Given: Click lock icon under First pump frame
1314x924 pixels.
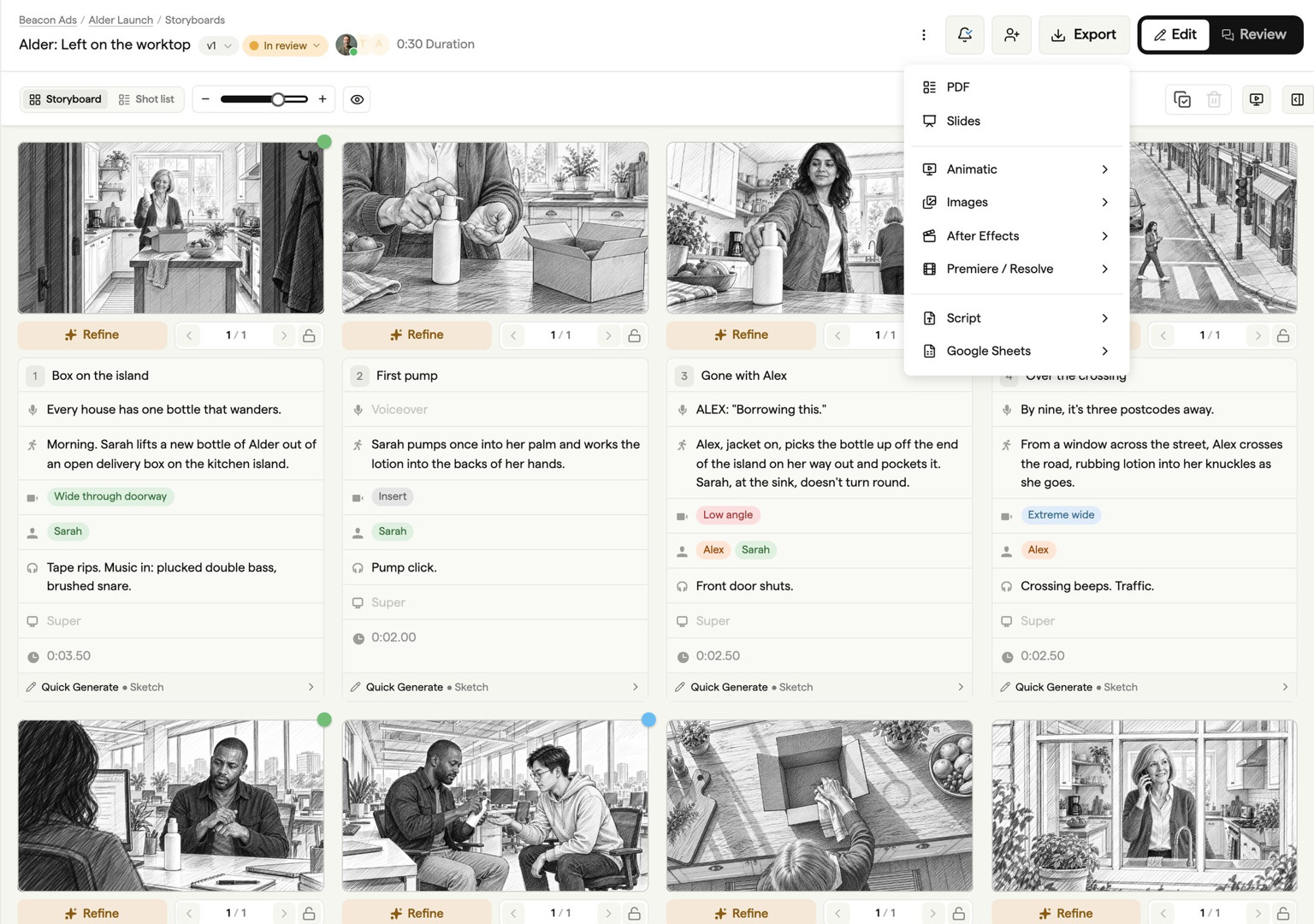Looking at the screenshot, I should [634, 335].
